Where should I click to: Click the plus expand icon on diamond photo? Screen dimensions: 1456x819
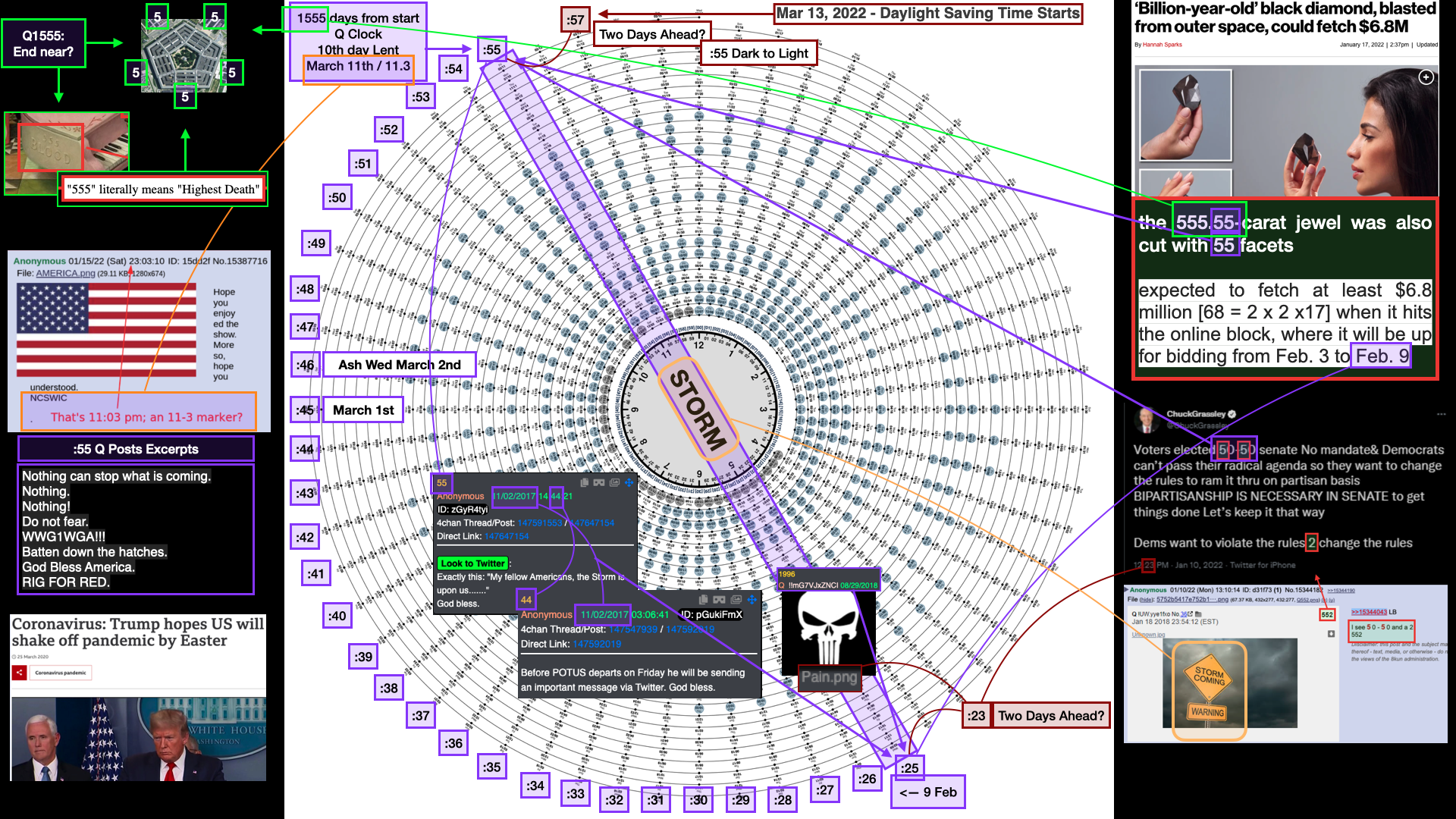click(x=1426, y=77)
